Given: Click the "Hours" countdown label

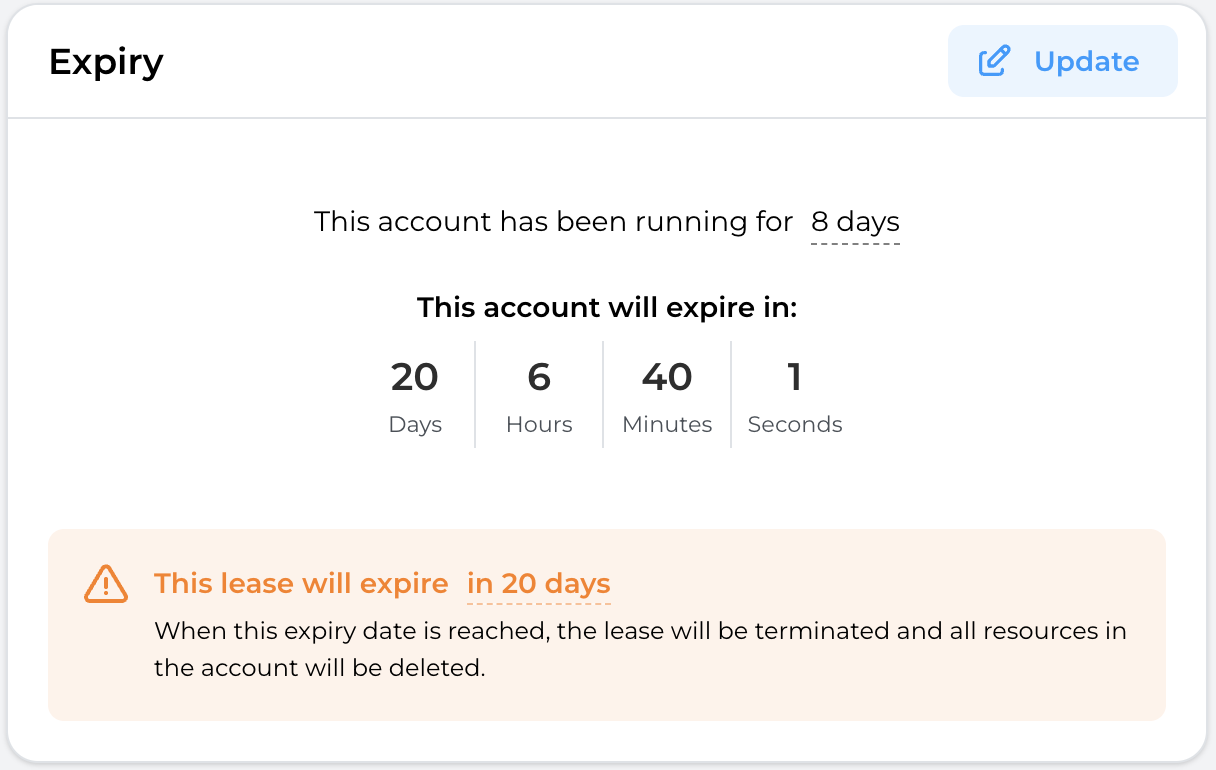Looking at the screenshot, I should point(539,424).
